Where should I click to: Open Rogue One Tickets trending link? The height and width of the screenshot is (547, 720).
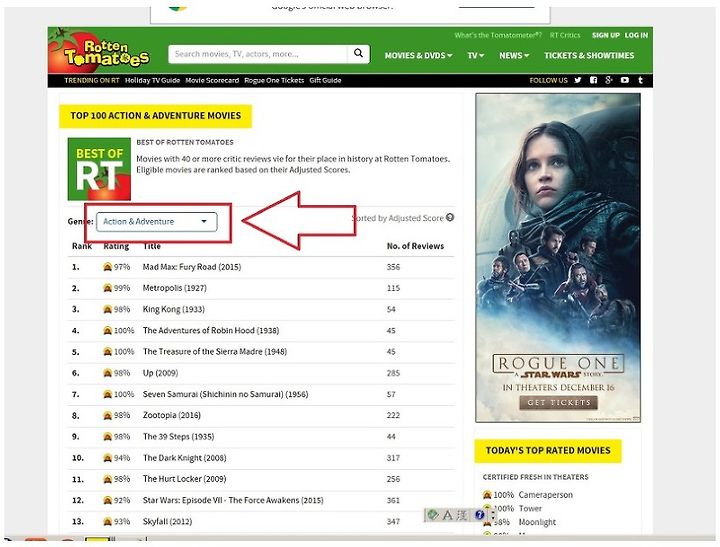pos(274,80)
